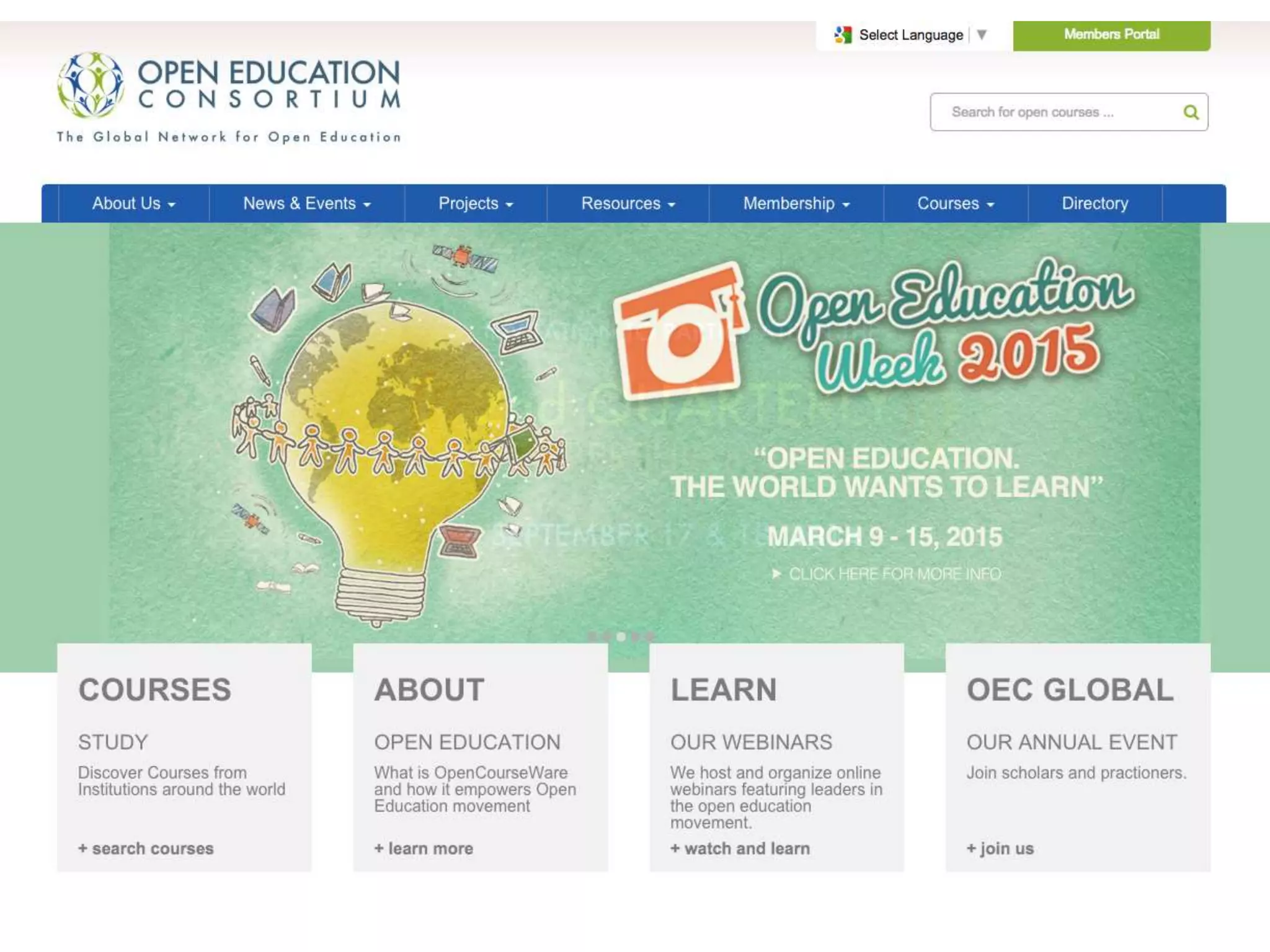Click the green search magnifier icon
This screenshot has width=1270, height=952.
coord(1190,112)
